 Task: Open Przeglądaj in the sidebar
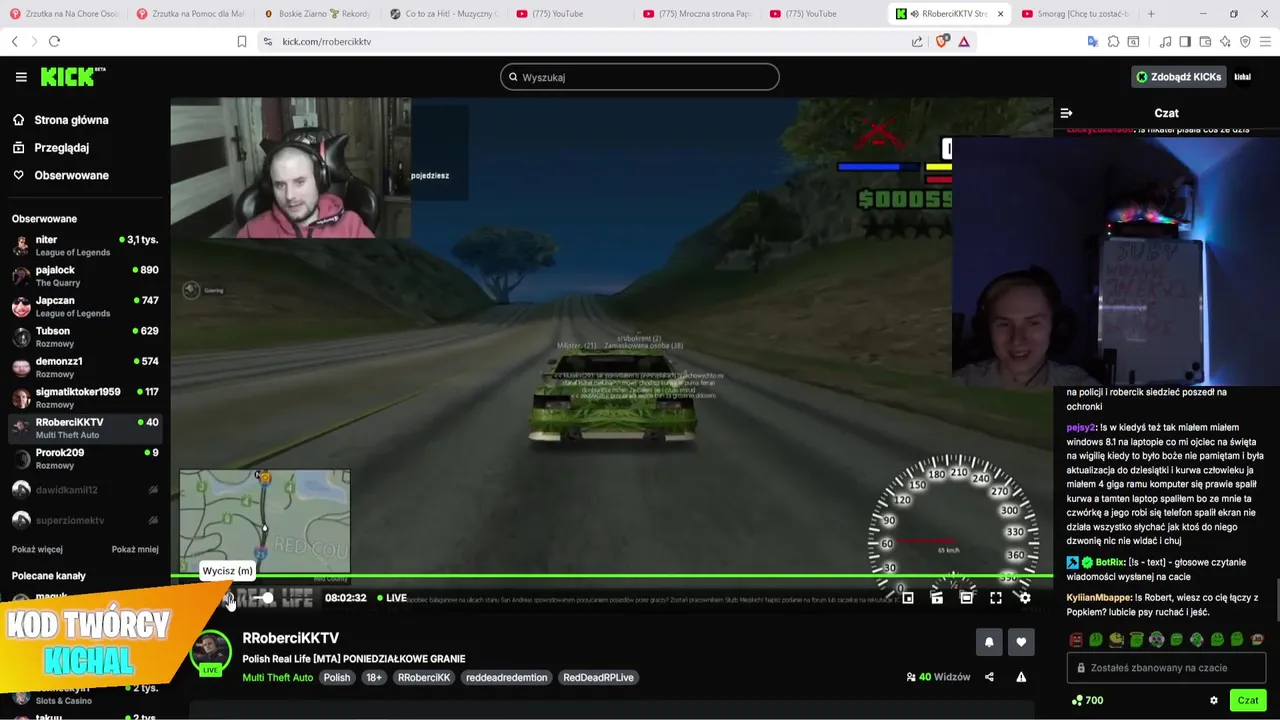point(61,147)
